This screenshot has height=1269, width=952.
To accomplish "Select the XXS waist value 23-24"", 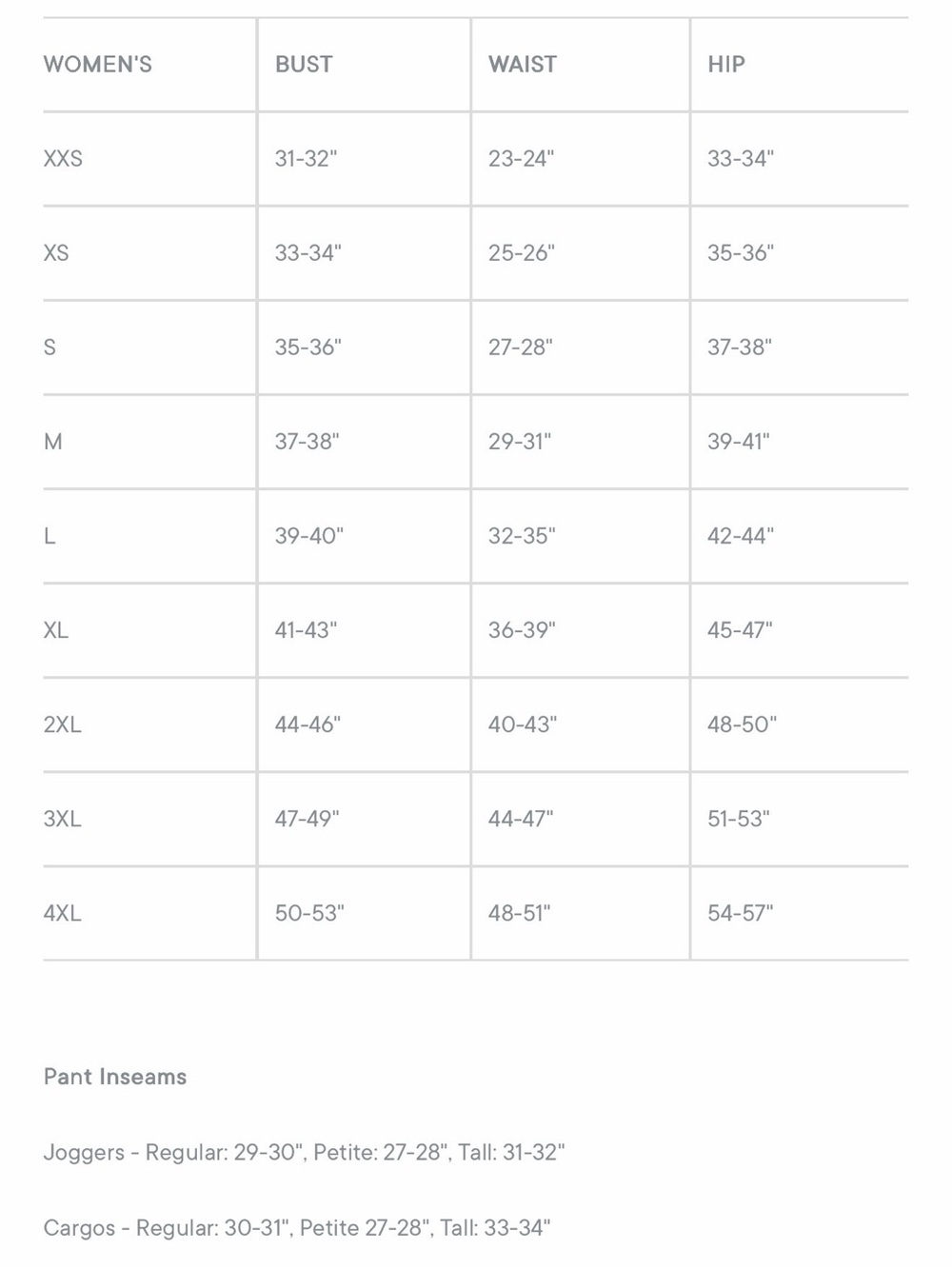I will pyautogui.click(x=521, y=159).
